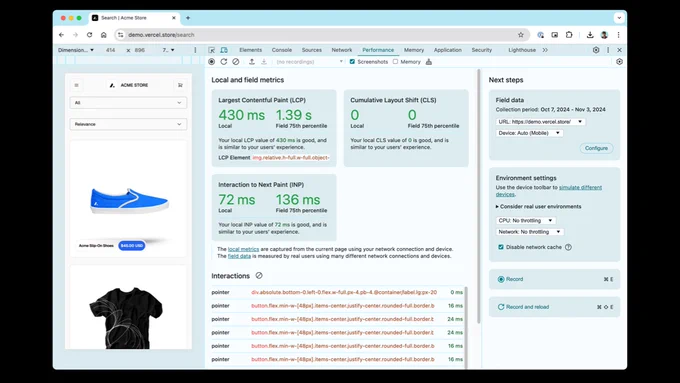
Task: Open the field data URL dropdown
Action: [x=540, y=121]
